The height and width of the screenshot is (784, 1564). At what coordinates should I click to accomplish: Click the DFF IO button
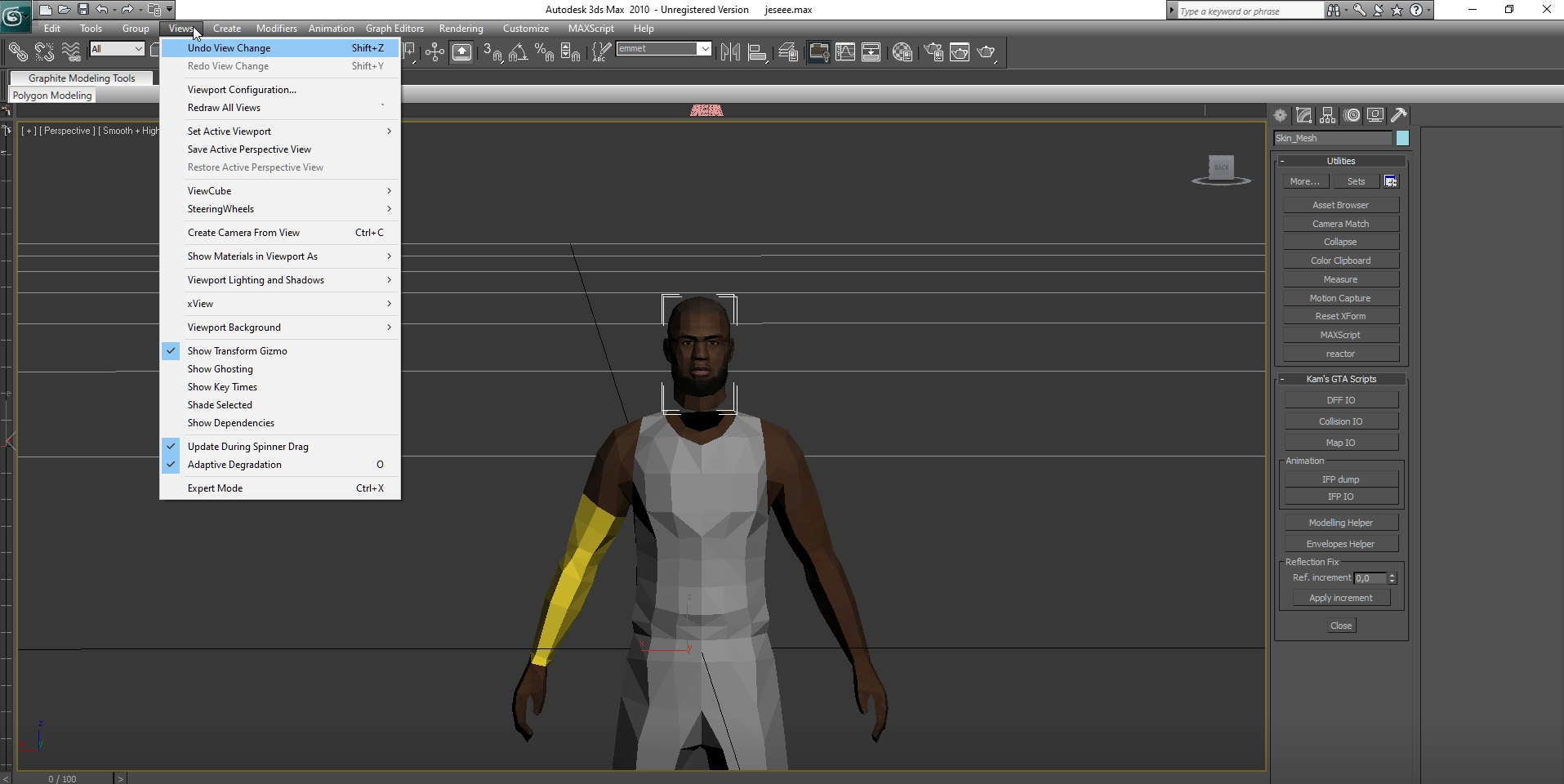point(1340,400)
